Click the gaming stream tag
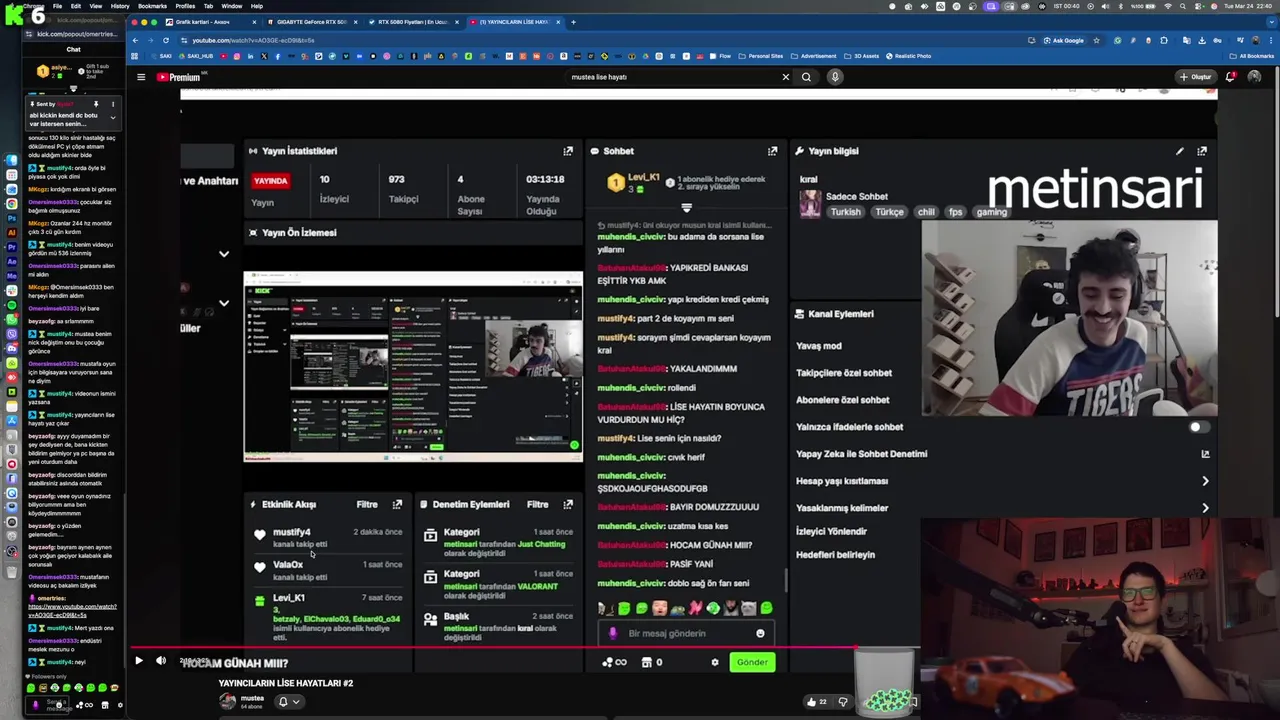1280x720 pixels. [x=991, y=212]
